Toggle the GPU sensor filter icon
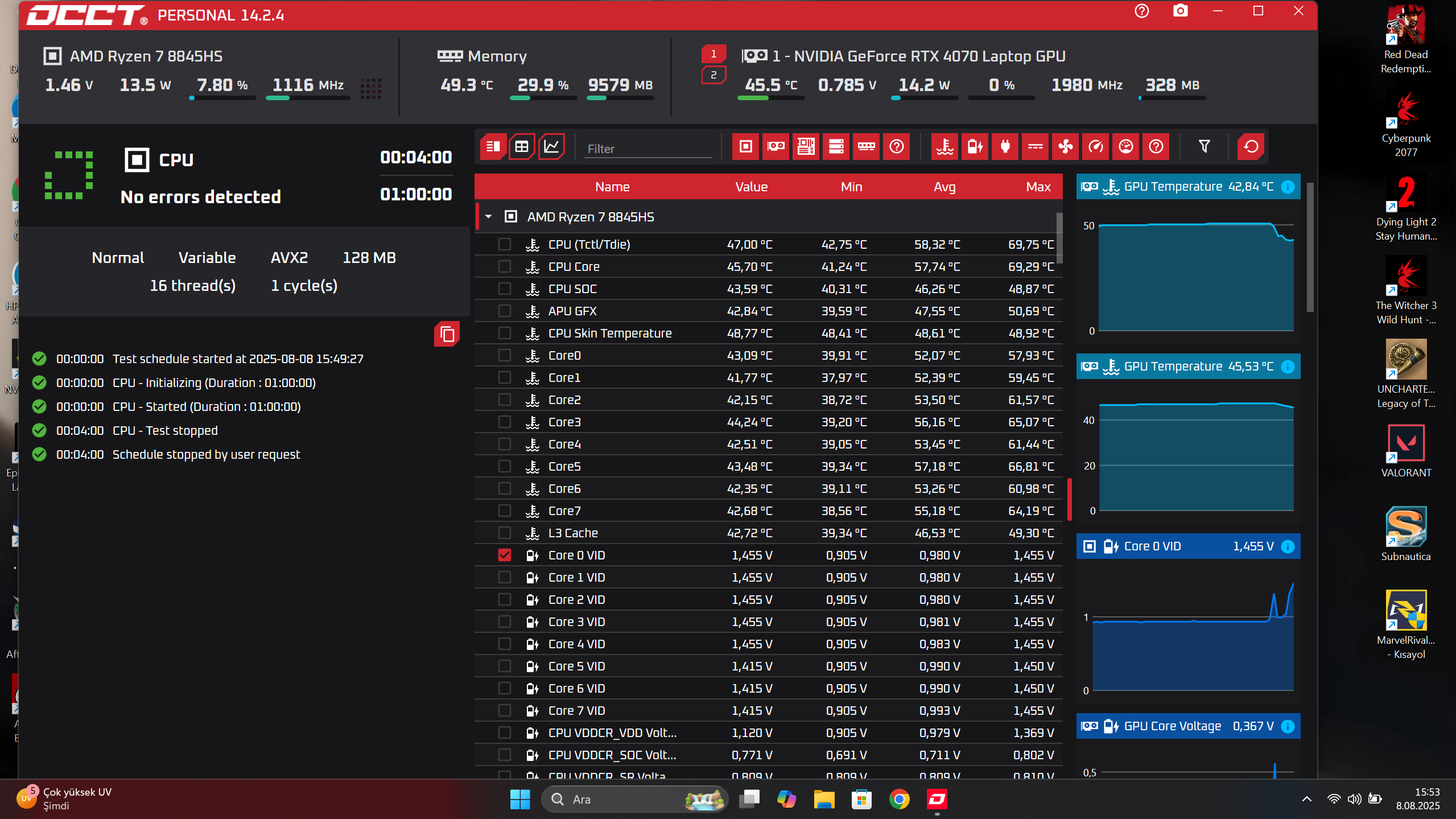The image size is (1456, 819). point(776,147)
